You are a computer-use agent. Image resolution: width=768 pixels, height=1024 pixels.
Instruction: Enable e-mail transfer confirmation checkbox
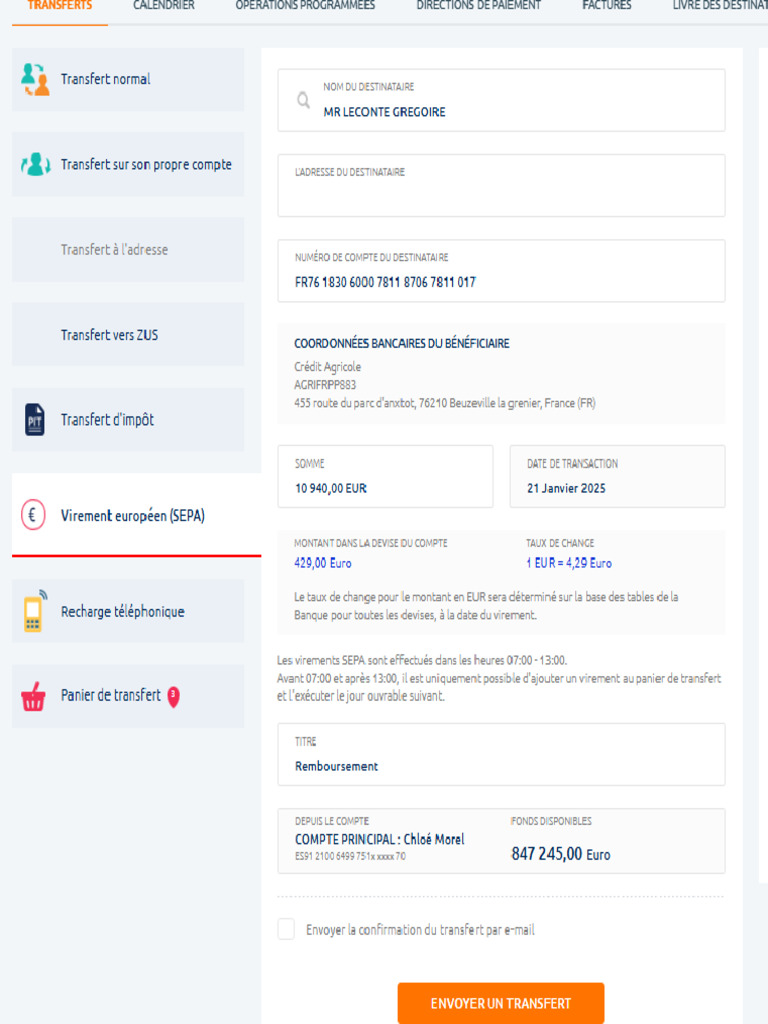[x=286, y=929]
